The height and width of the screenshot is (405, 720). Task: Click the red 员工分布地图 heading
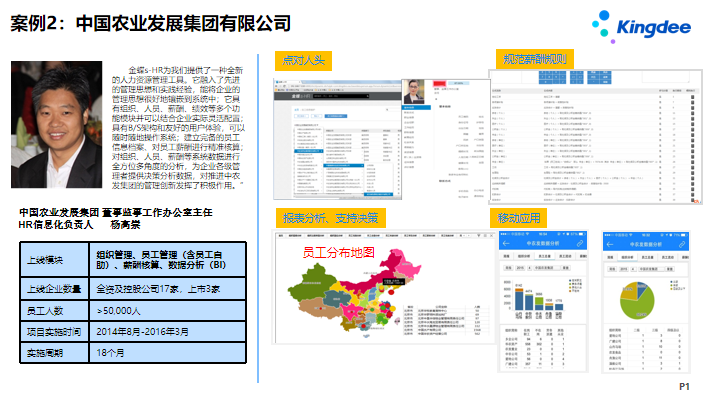[x=339, y=252]
